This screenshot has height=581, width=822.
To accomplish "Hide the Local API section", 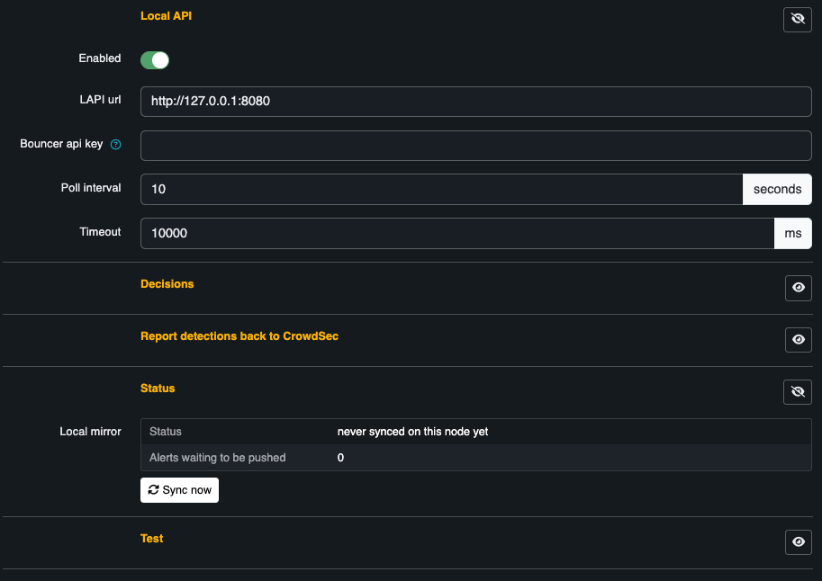I will coord(797,19).
